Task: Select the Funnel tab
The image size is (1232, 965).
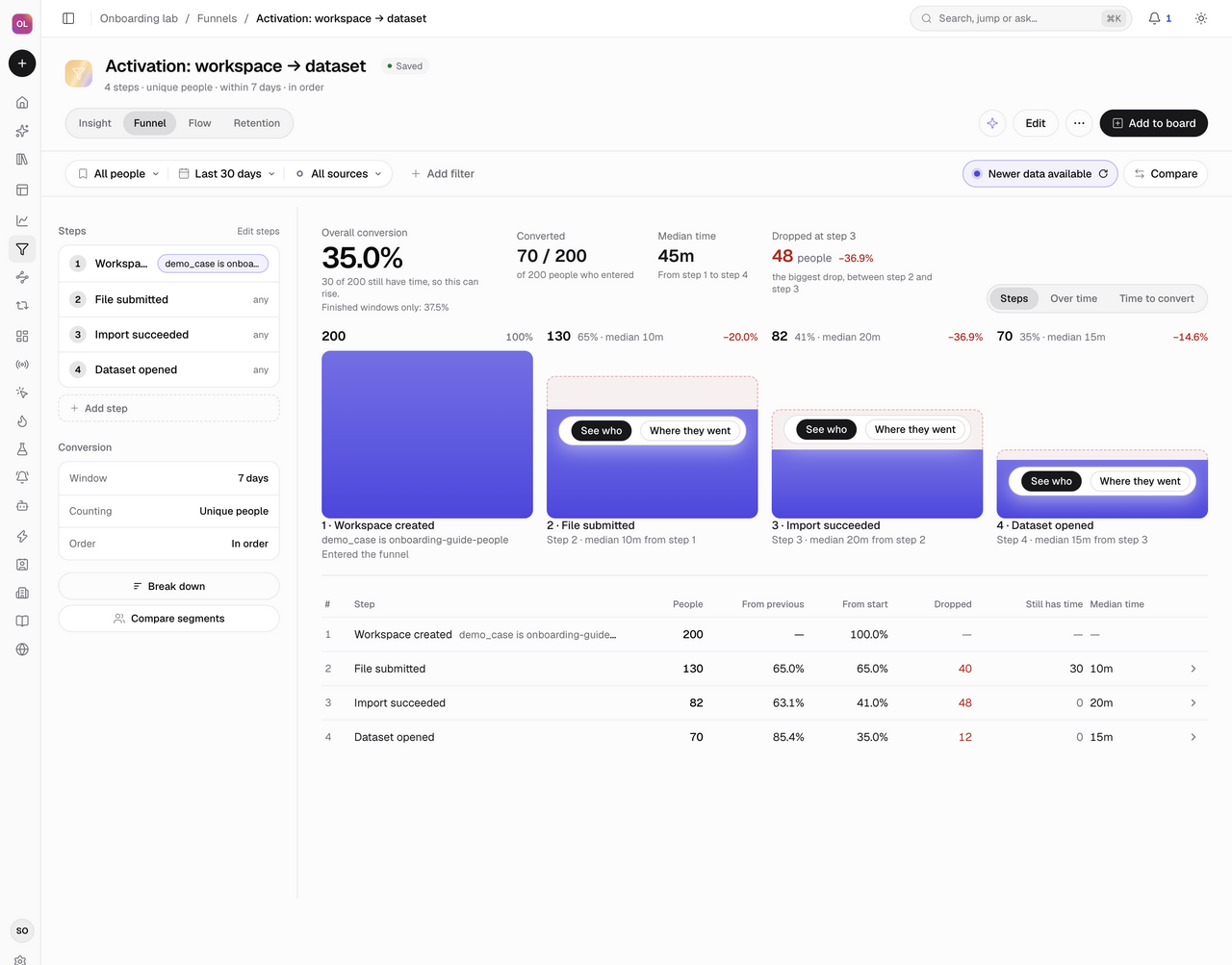Action: click(x=150, y=123)
